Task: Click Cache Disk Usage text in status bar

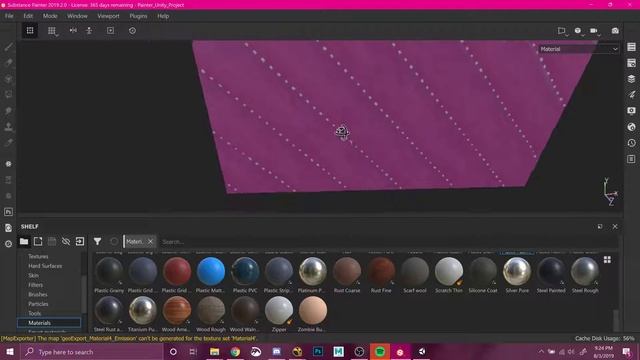Action: [604, 338]
